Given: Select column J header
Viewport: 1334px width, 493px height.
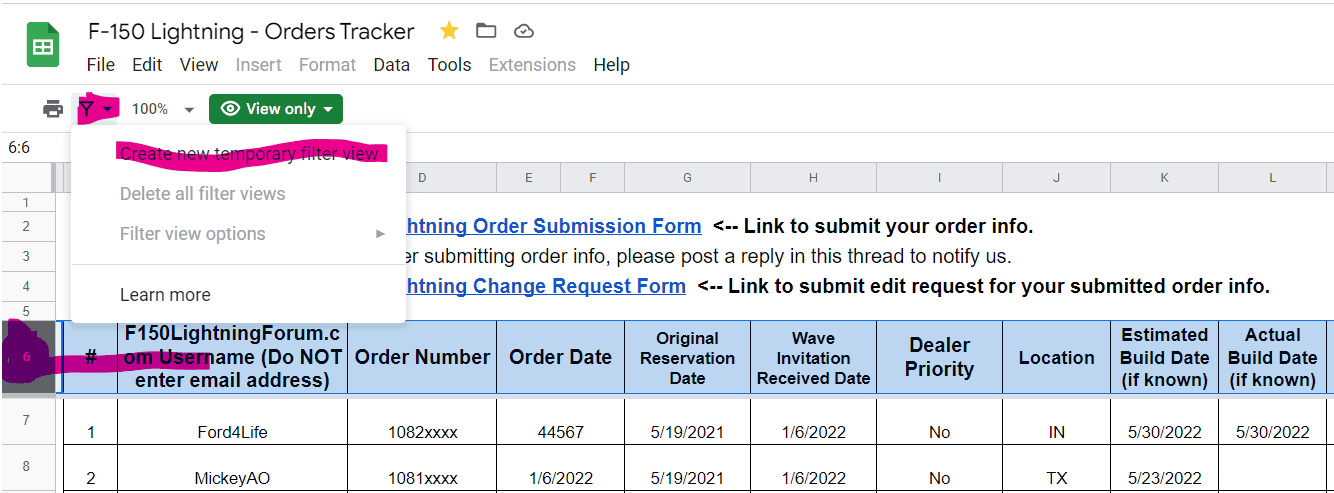Looking at the screenshot, I should tap(1056, 178).
